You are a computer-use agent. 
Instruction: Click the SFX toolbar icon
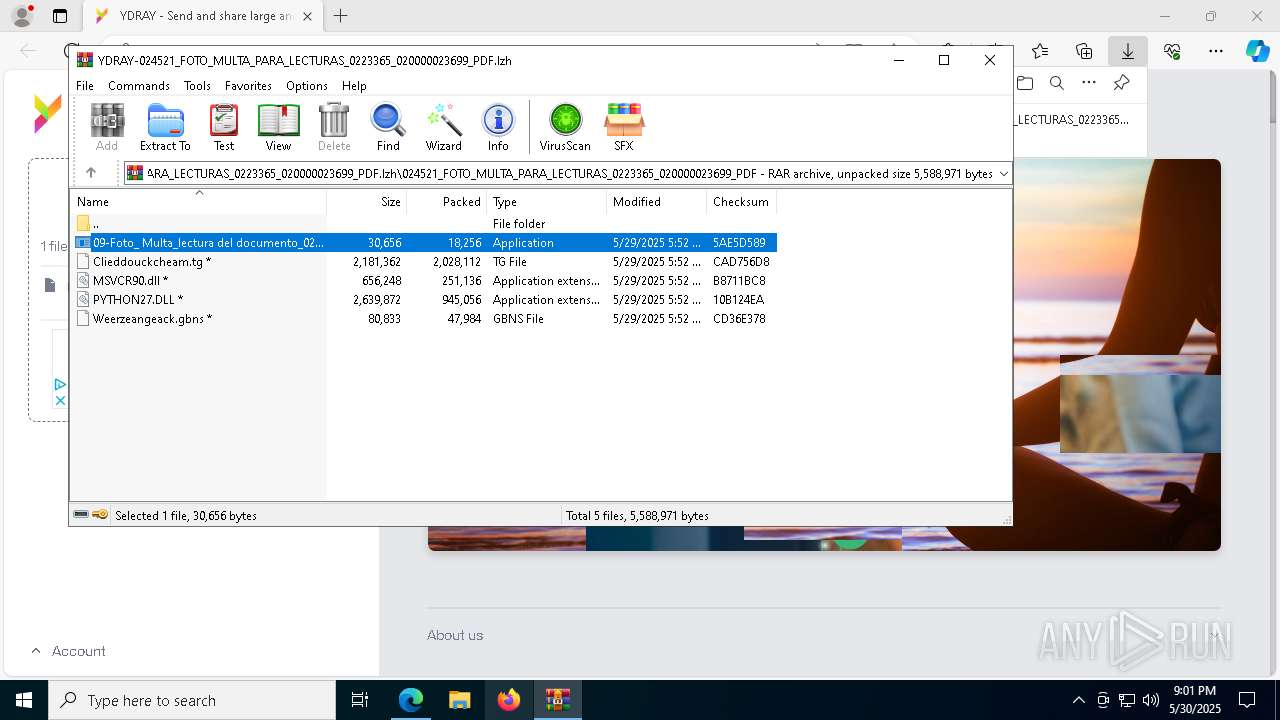point(623,127)
